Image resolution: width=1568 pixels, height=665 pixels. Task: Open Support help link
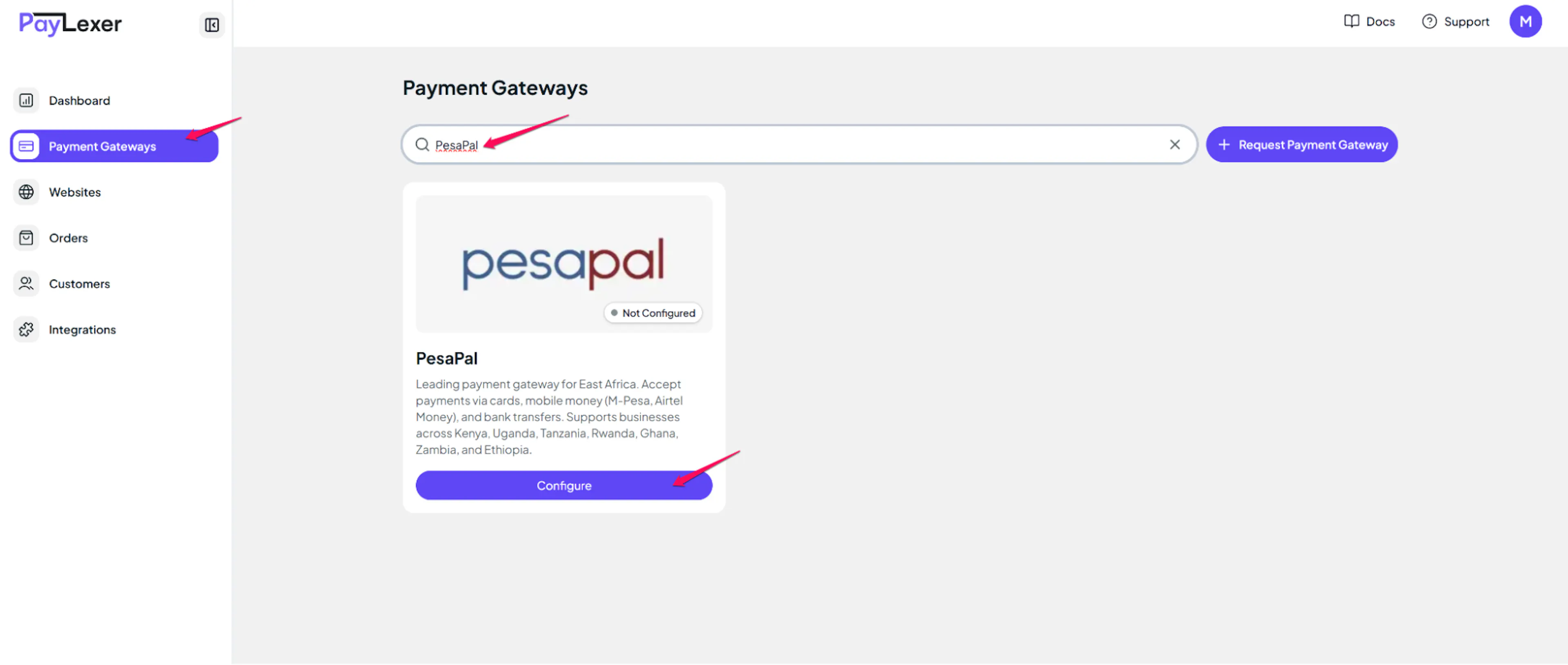pyautogui.click(x=1455, y=22)
